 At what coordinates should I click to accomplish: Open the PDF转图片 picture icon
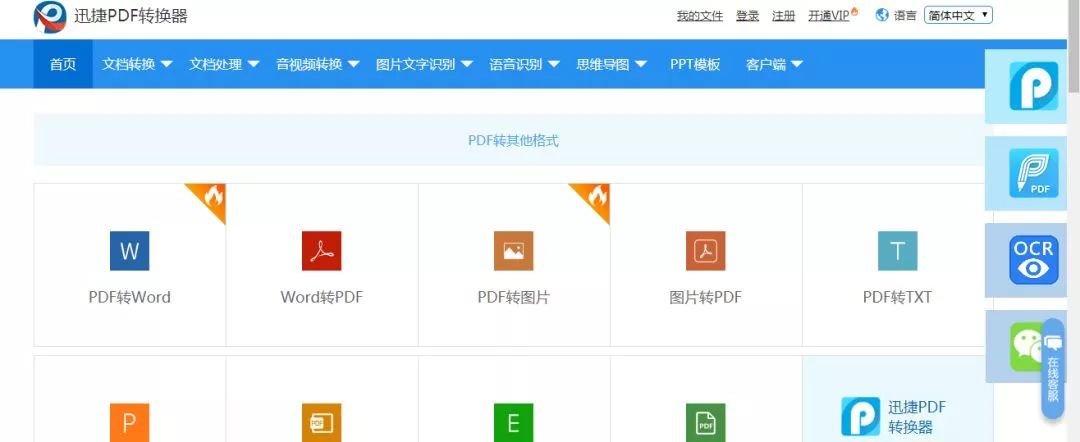(x=514, y=251)
